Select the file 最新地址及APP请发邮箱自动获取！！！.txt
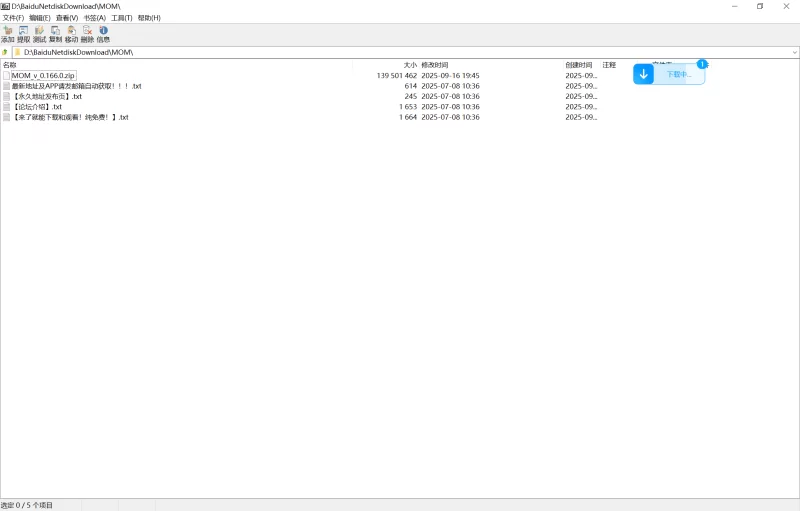The height and width of the screenshot is (511, 800). [x=77, y=86]
